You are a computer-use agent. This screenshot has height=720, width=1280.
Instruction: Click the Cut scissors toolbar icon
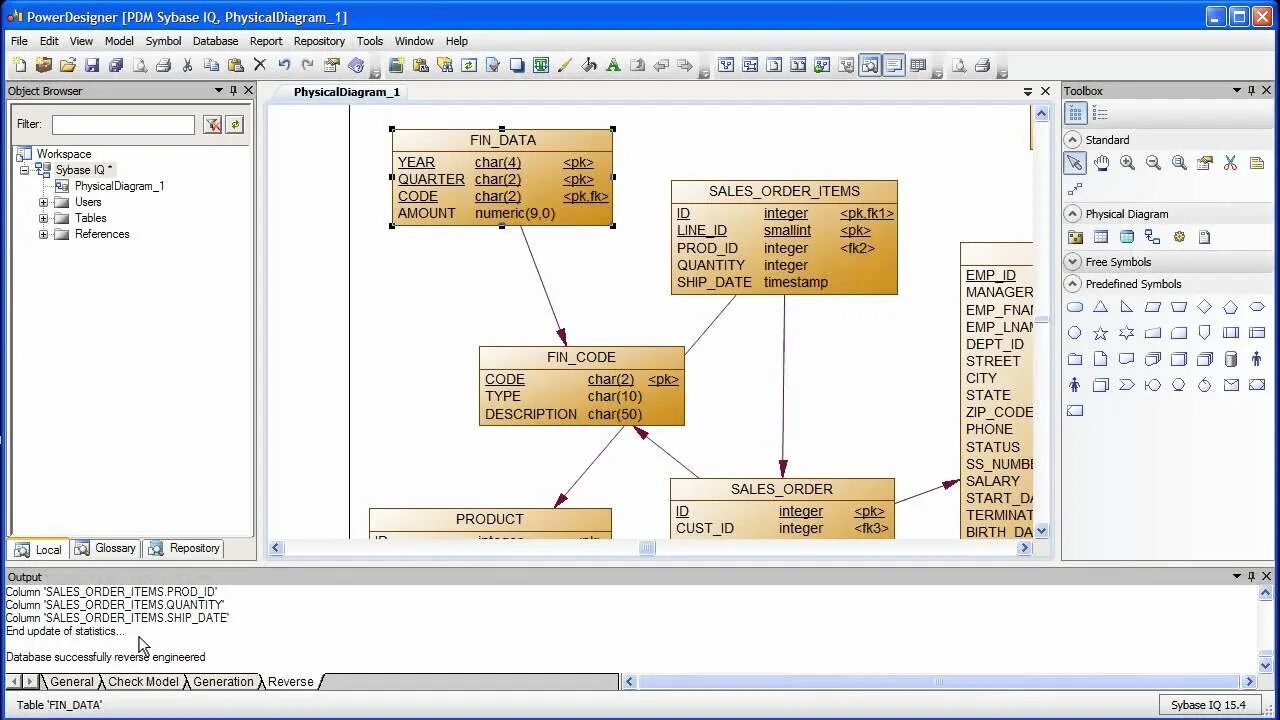pyautogui.click(x=187, y=66)
